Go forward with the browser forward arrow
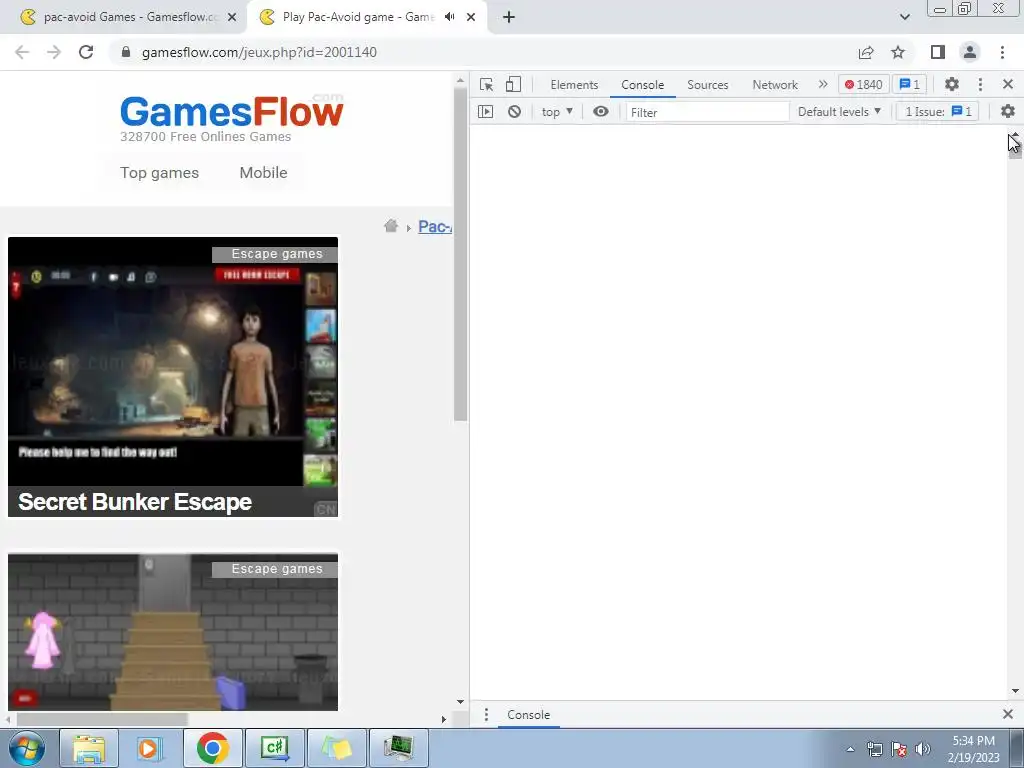Image resolution: width=1024 pixels, height=768 pixels. click(54, 52)
